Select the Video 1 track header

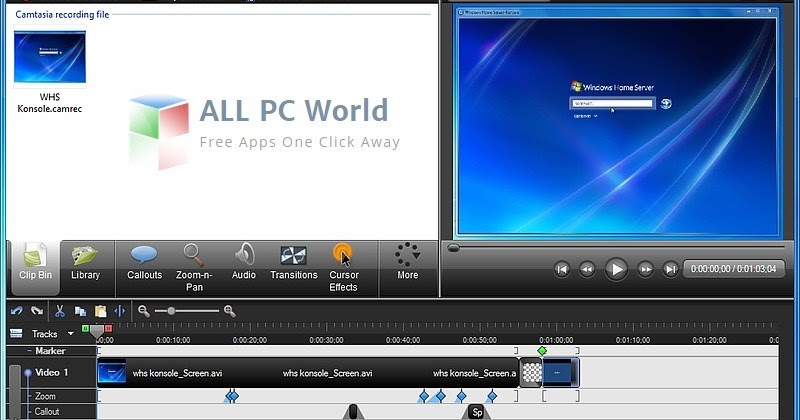[51, 373]
